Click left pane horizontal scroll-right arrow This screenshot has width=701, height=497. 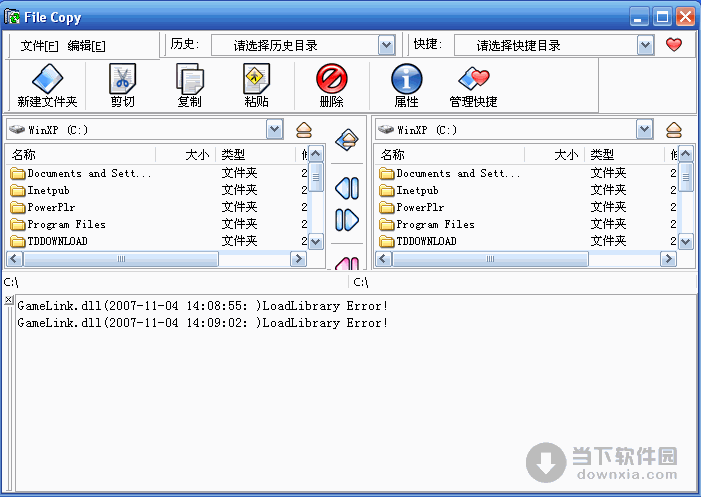(299, 259)
